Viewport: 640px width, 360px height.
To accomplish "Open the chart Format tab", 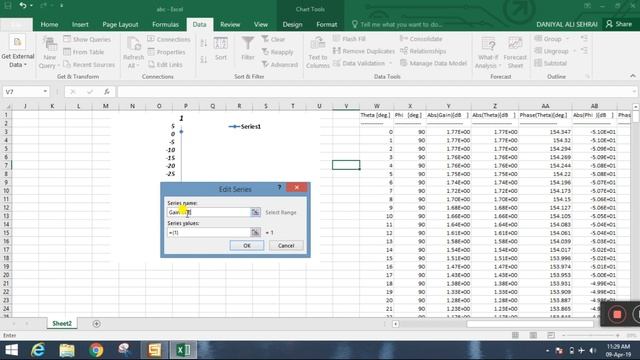I will [x=327, y=24].
